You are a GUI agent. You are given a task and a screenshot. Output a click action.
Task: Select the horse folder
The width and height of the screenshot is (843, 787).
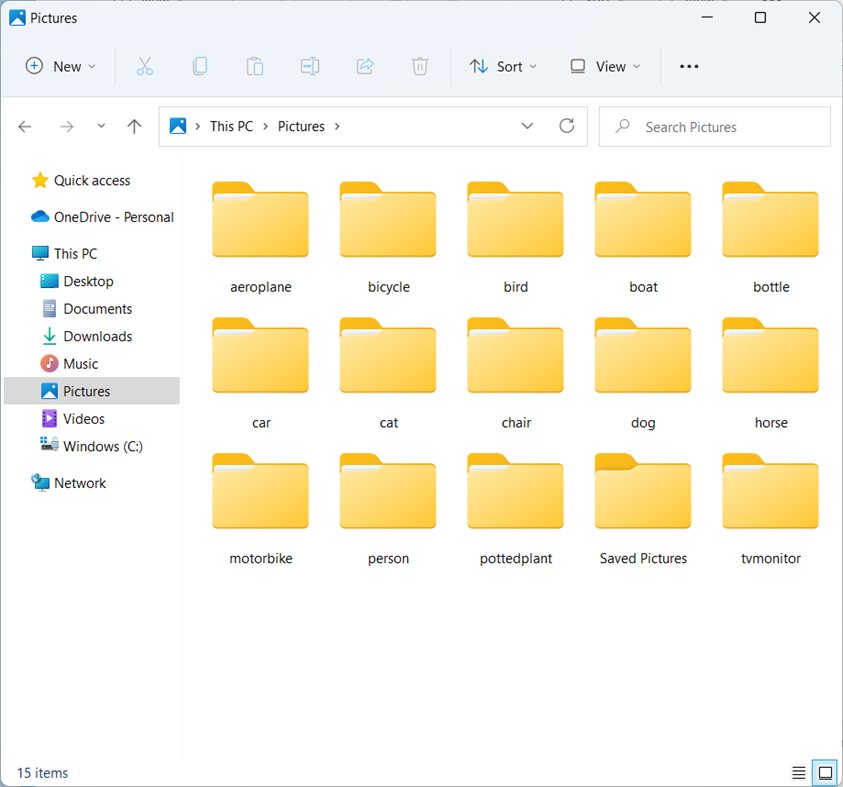click(x=770, y=374)
